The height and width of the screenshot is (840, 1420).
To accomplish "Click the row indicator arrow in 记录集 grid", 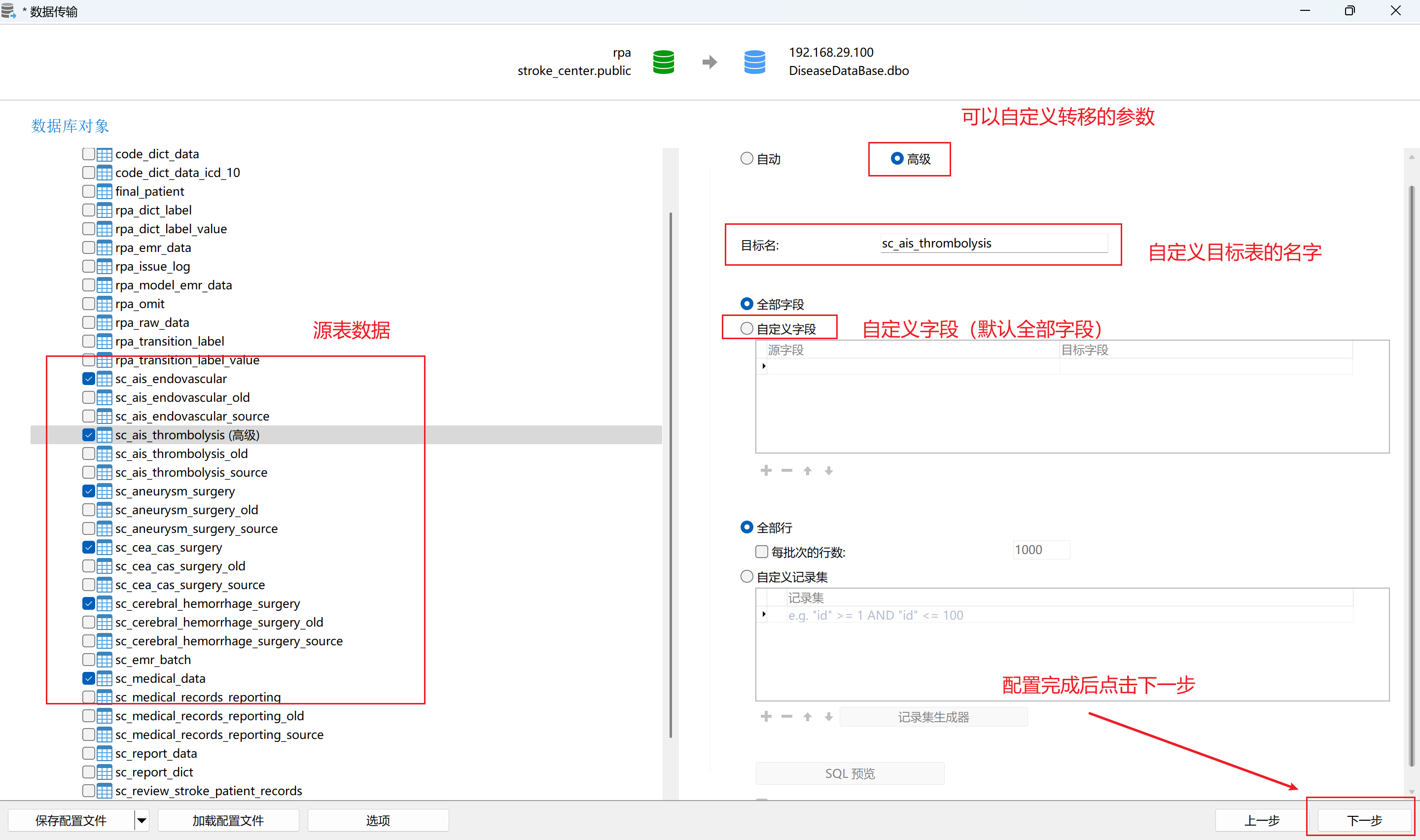I will click(763, 614).
